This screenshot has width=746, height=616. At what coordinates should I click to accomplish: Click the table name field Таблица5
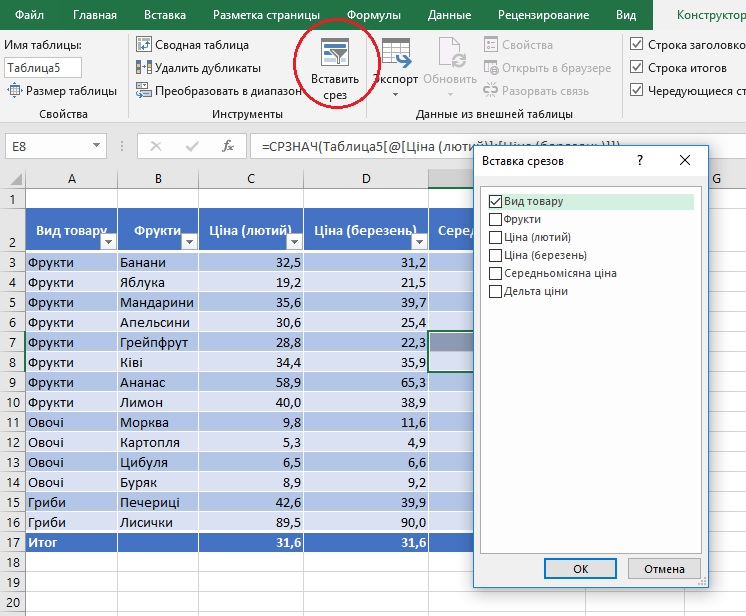click(43, 68)
